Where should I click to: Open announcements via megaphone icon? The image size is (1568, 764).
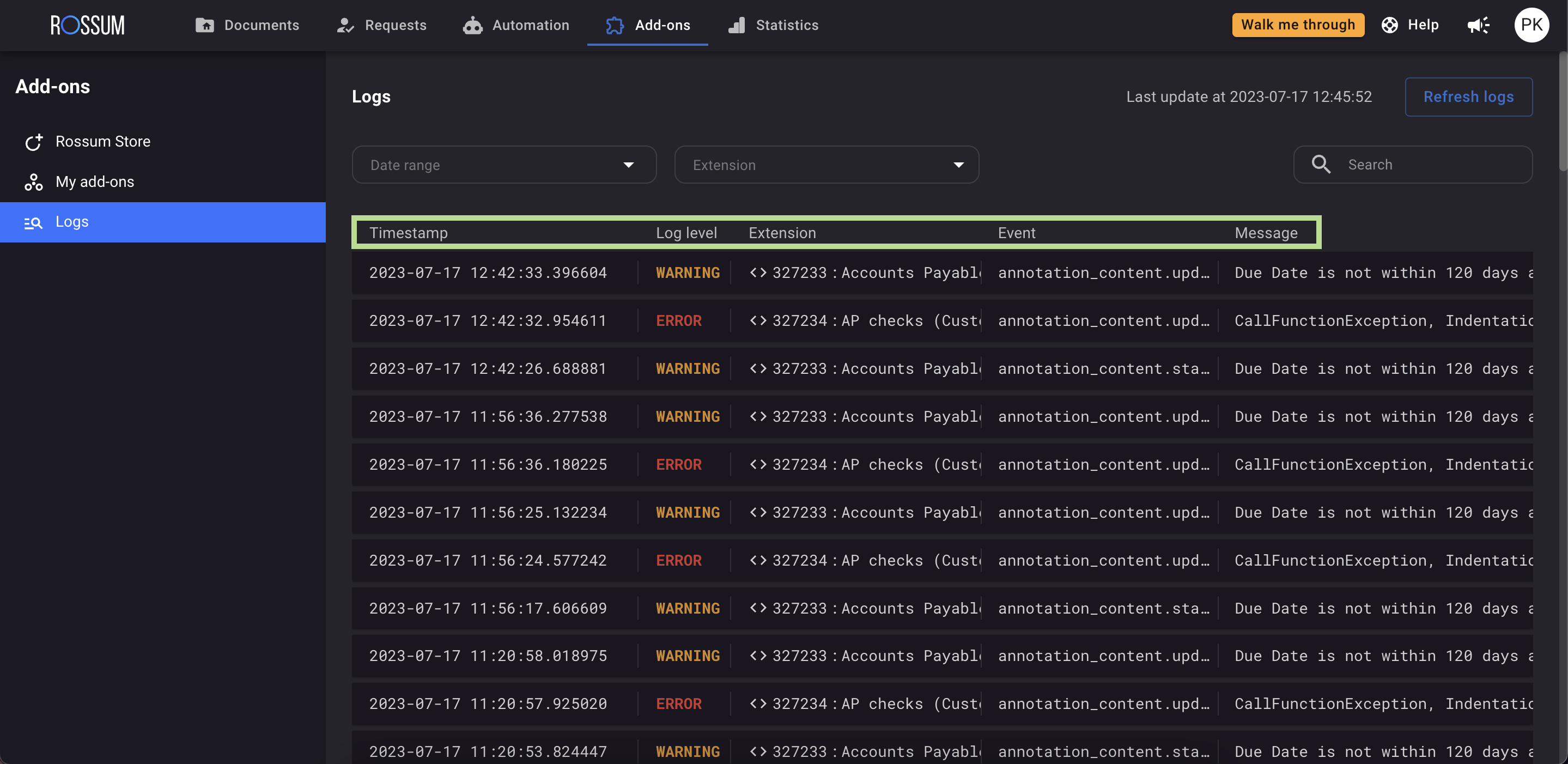click(1478, 25)
